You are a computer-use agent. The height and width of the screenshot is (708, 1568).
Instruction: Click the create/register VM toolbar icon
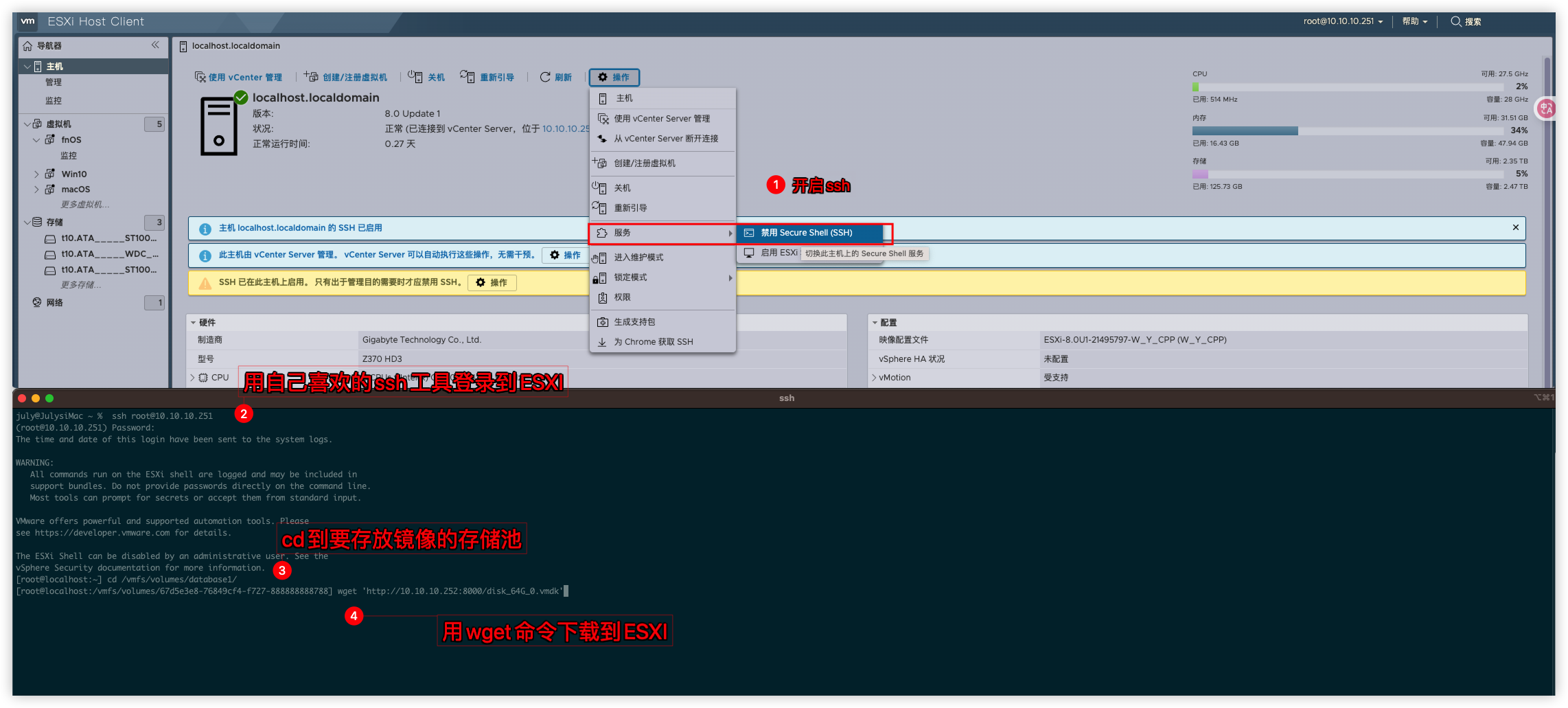coord(311,77)
